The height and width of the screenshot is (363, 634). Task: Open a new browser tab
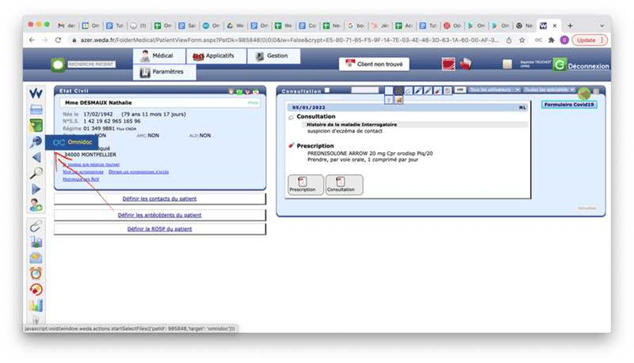tap(570, 25)
